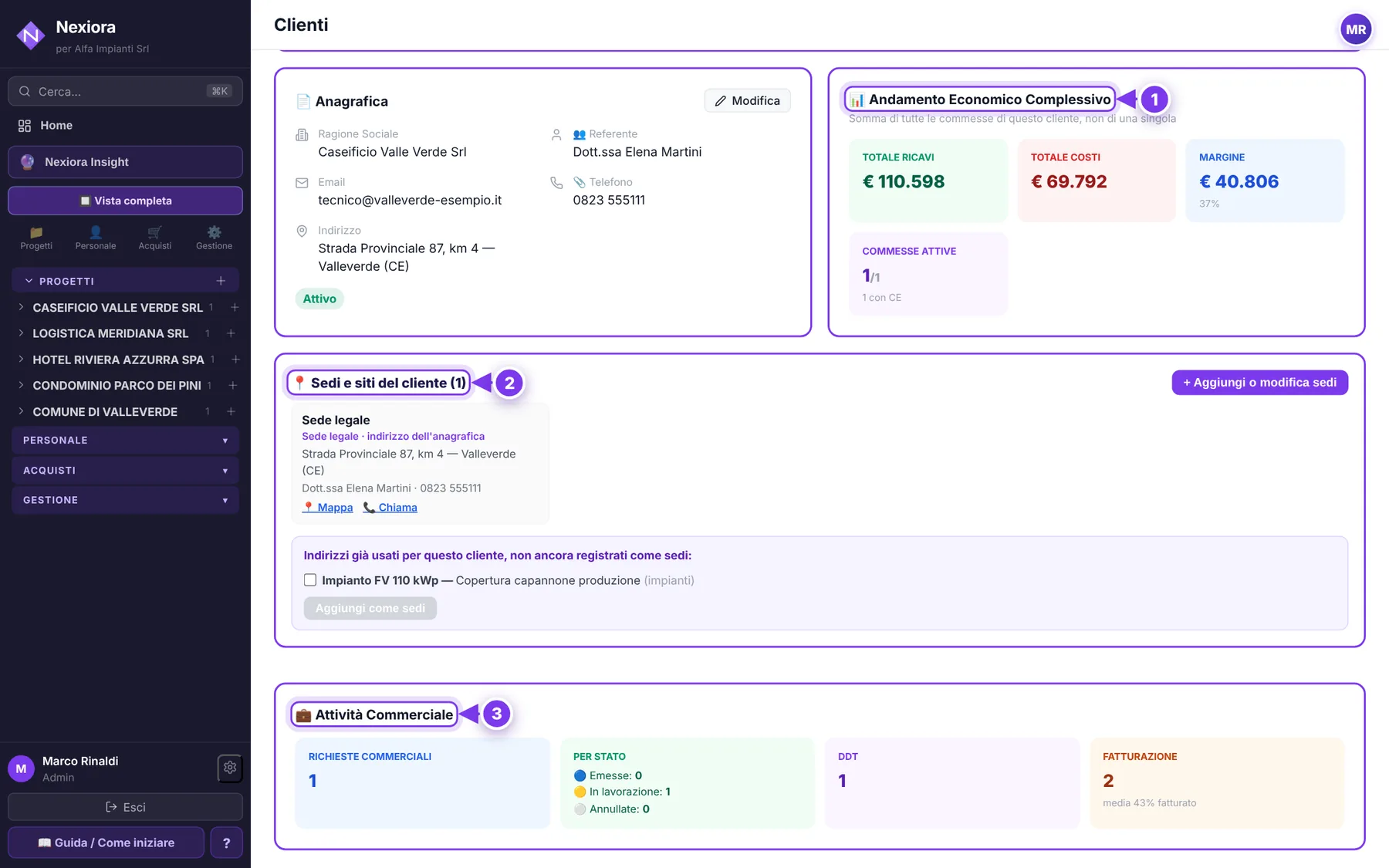Click the Totale Ricavi card € 110.598
The width and height of the screenshot is (1389, 868).
click(x=928, y=181)
